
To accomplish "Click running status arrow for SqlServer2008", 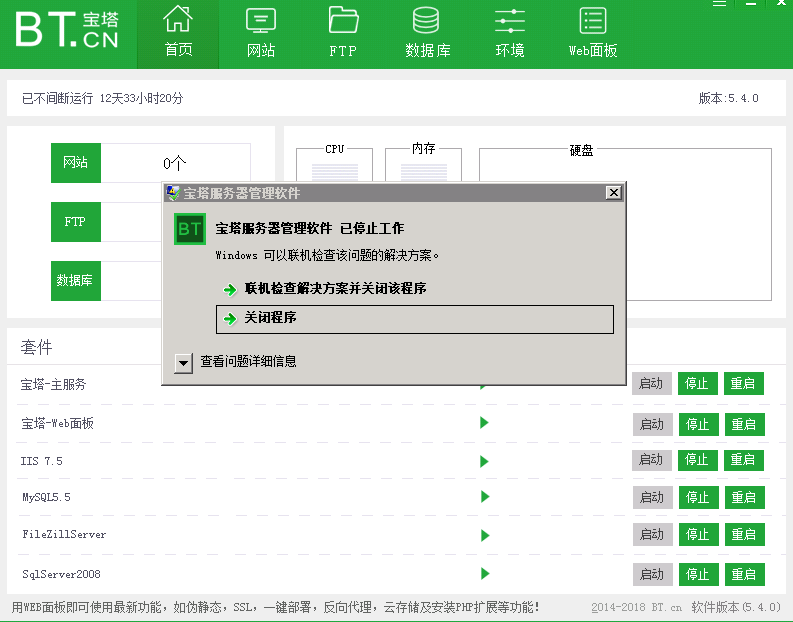I will [x=485, y=573].
